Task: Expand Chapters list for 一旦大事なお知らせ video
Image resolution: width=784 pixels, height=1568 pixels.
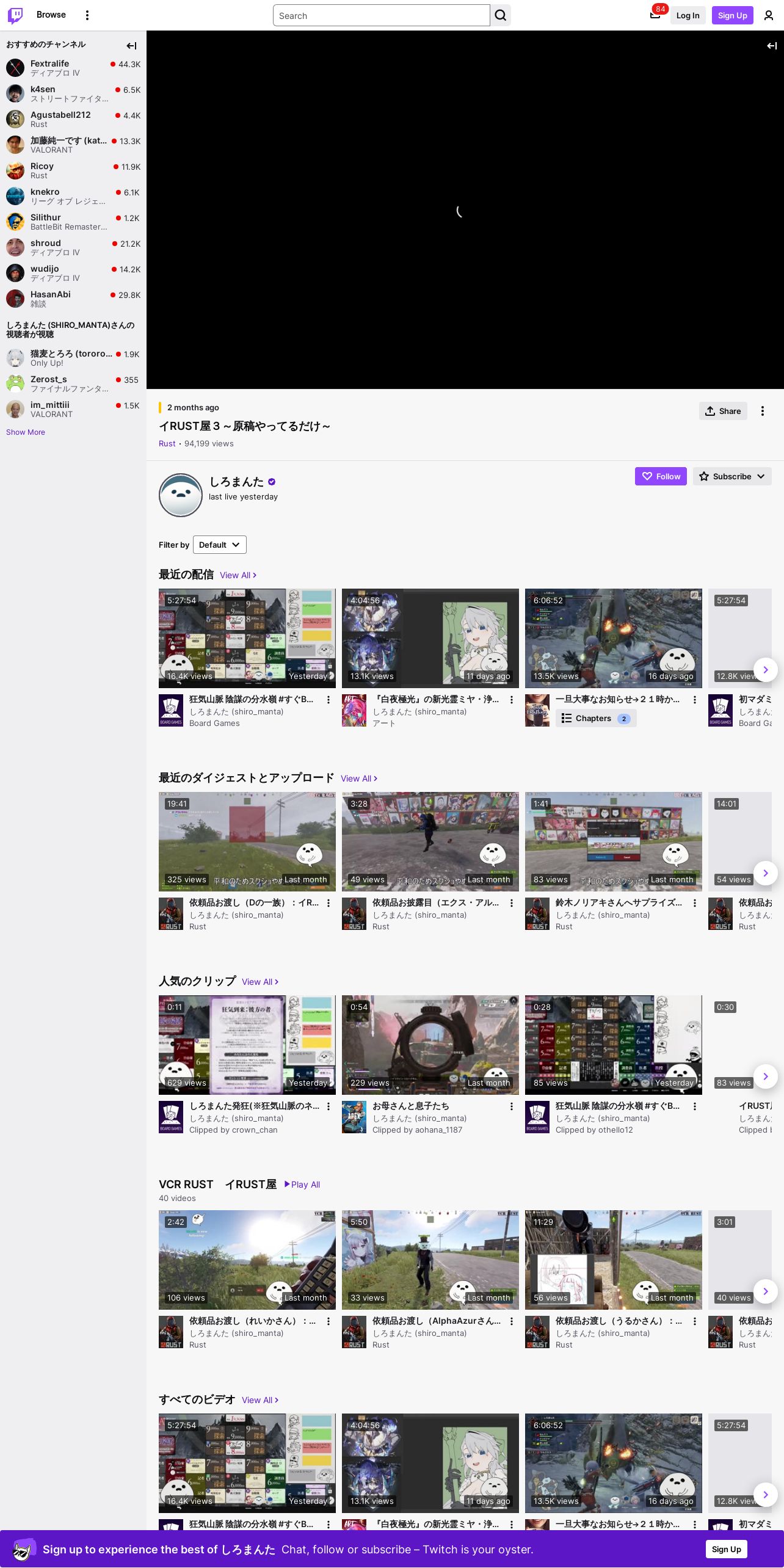Action: pyautogui.click(x=596, y=719)
